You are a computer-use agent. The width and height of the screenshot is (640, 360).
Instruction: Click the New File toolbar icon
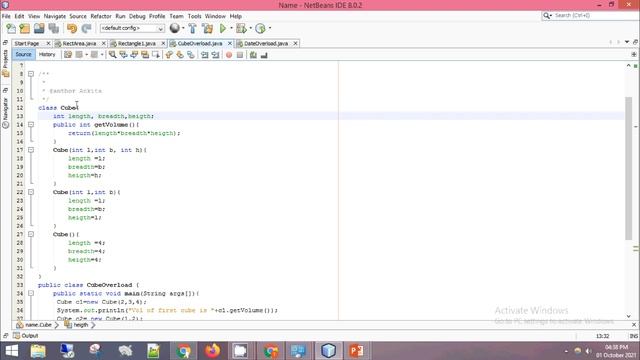pos(11,28)
